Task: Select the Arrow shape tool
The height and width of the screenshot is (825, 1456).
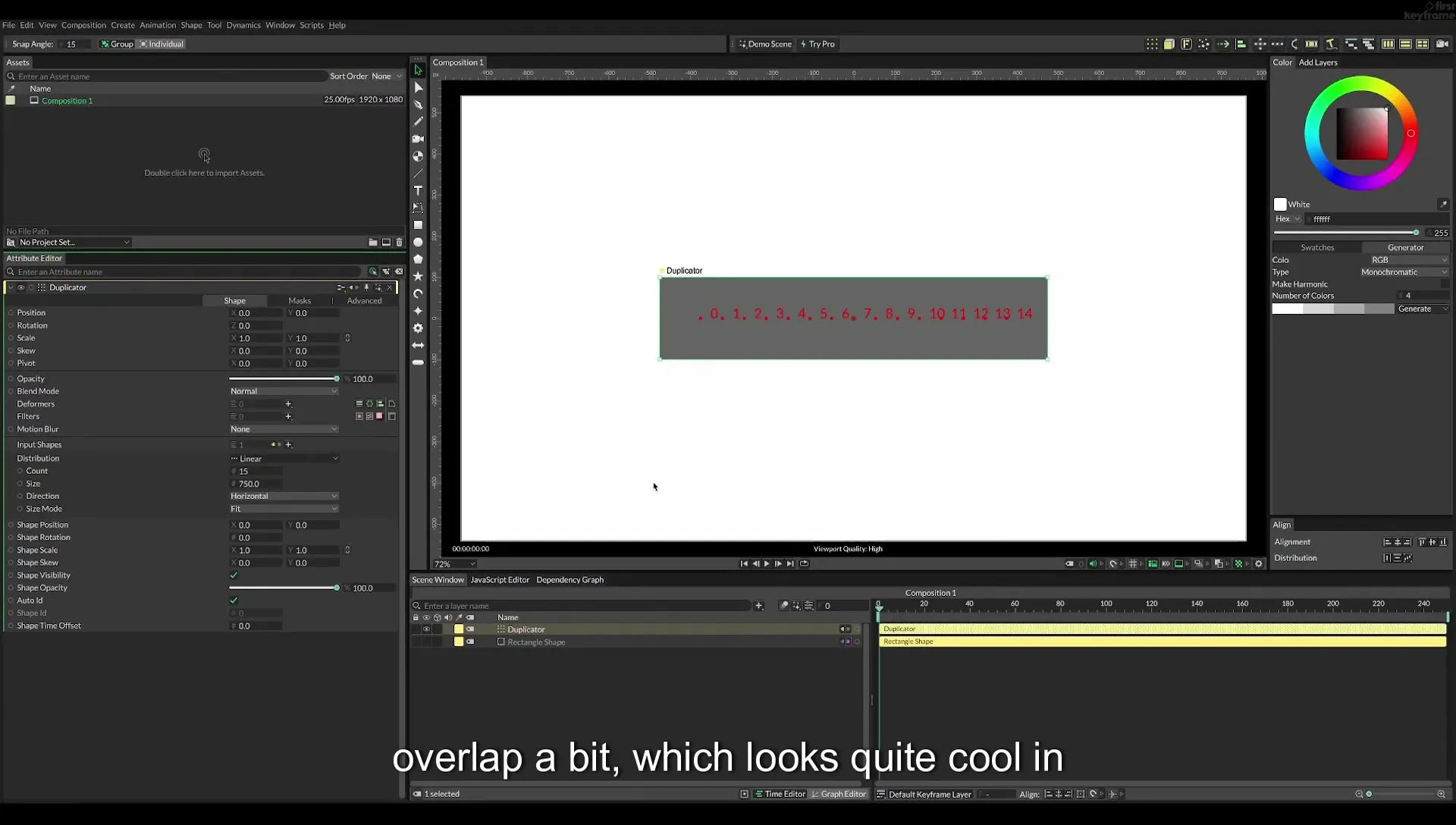Action: tap(418, 346)
